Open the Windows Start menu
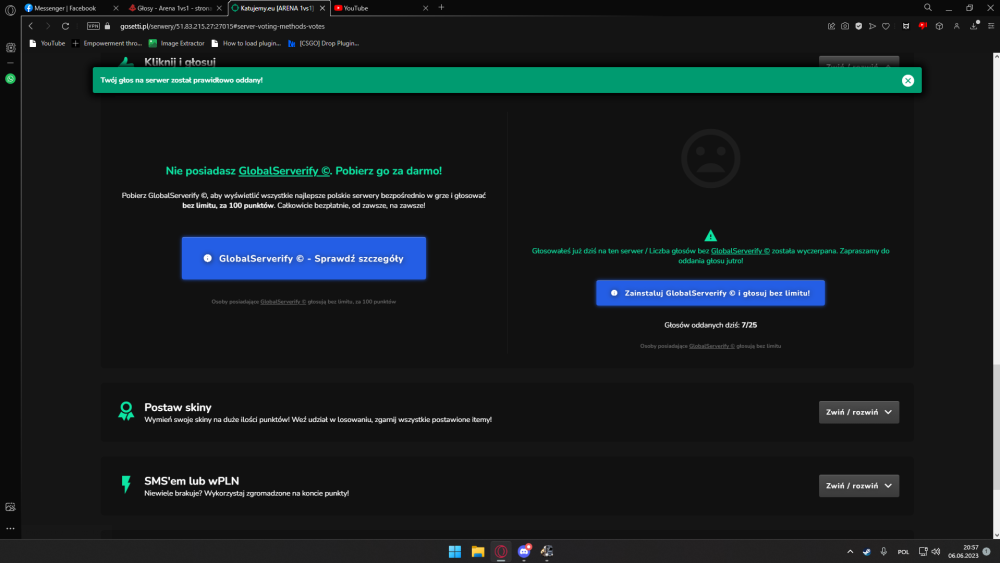The width and height of the screenshot is (1000, 563). pos(455,552)
